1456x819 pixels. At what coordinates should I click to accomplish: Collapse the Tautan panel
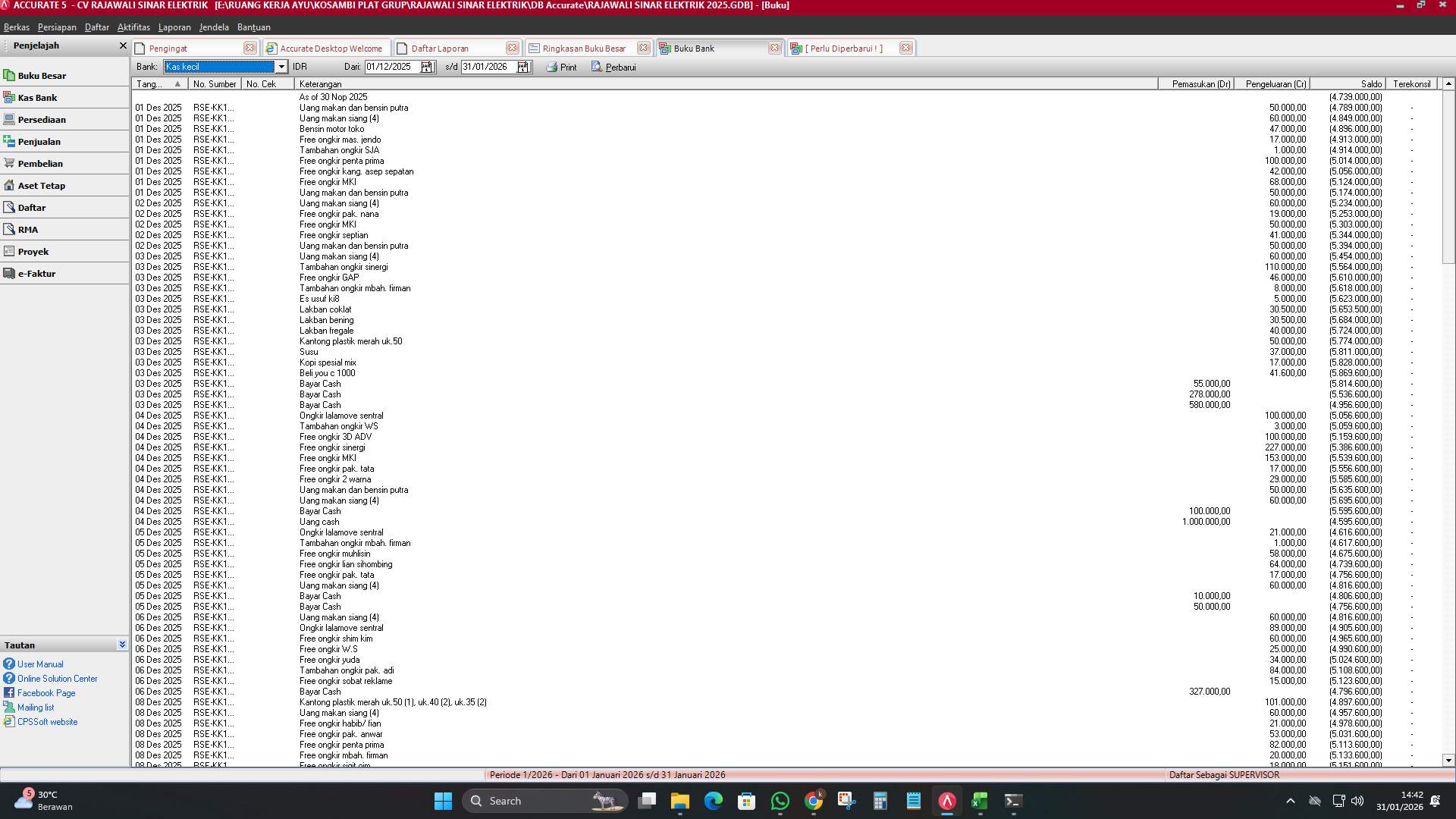(121, 644)
